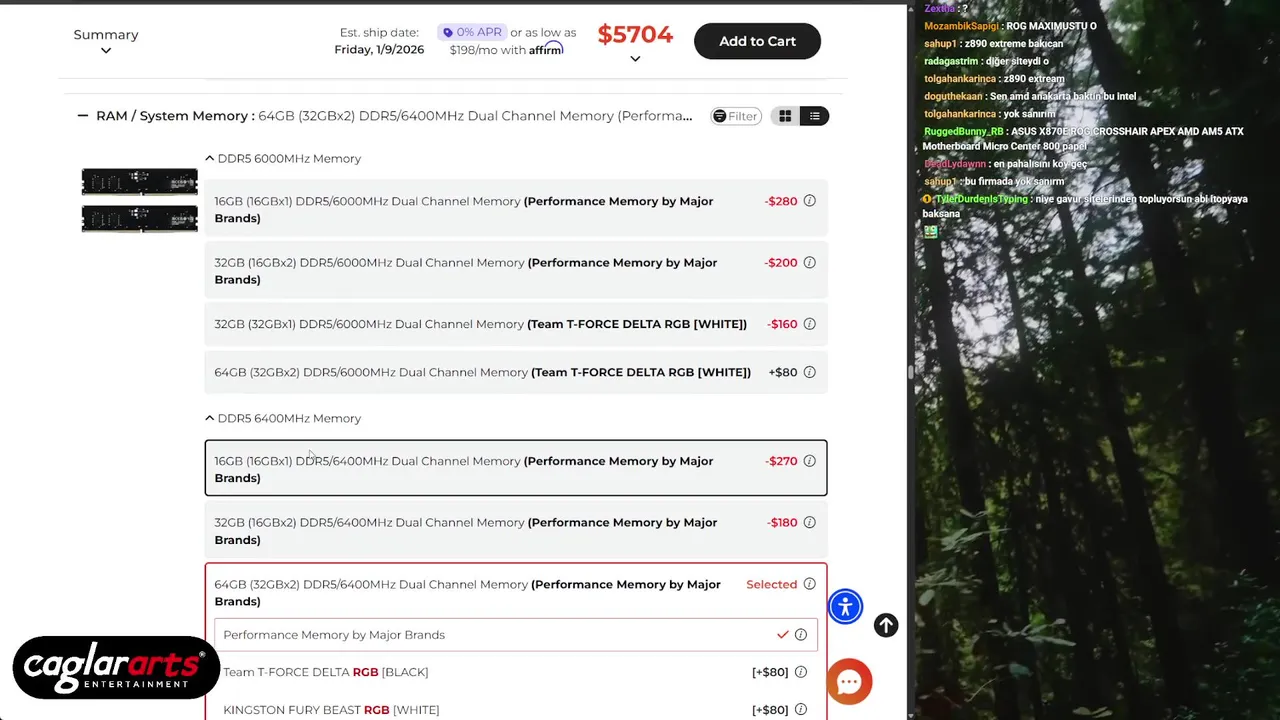This screenshot has width=1280, height=720.
Task: Open accessibility options widget
Action: pyautogui.click(x=845, y=606)
